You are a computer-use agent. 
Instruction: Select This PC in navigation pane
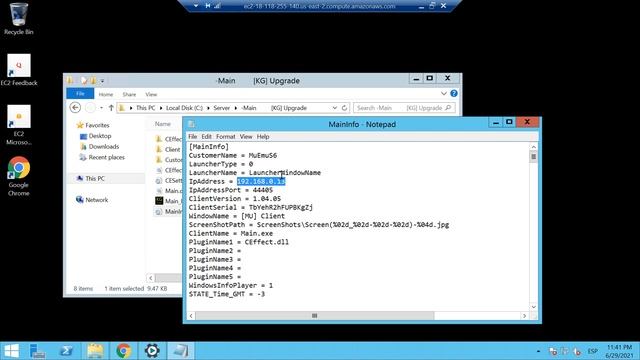95,178
